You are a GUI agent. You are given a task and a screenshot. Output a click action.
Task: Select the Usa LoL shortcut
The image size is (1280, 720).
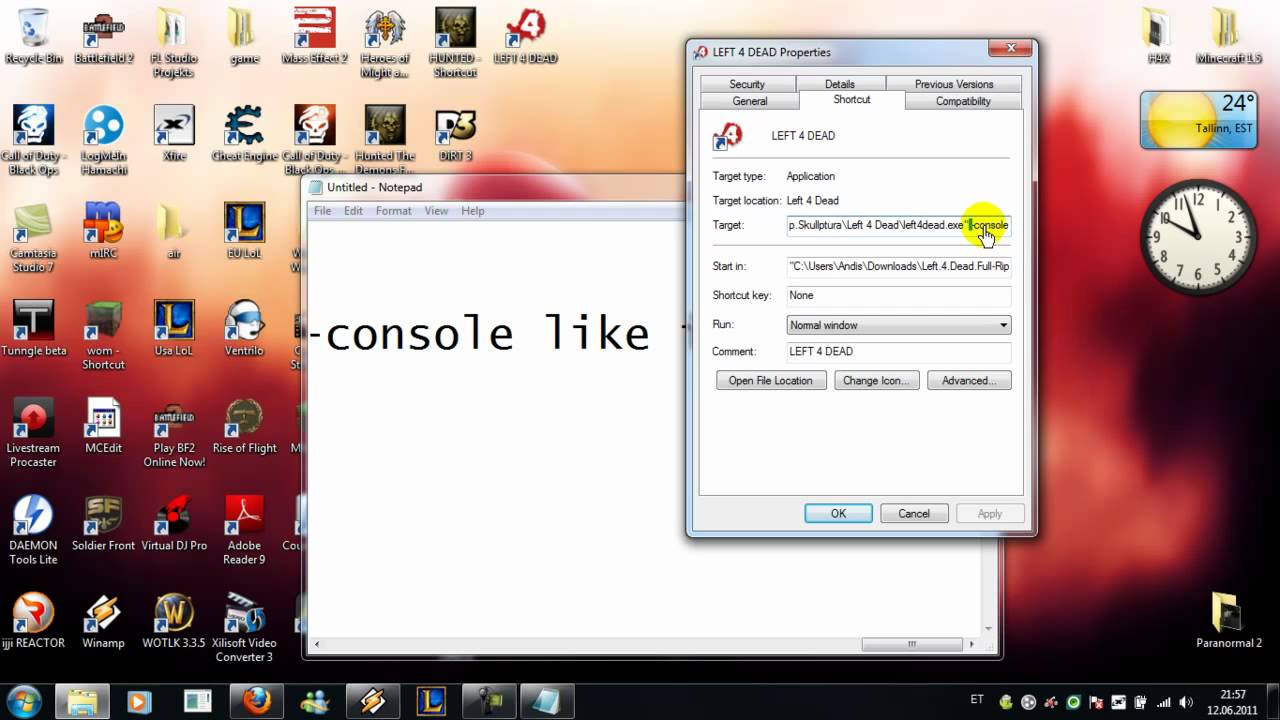(x=173, y=329)
